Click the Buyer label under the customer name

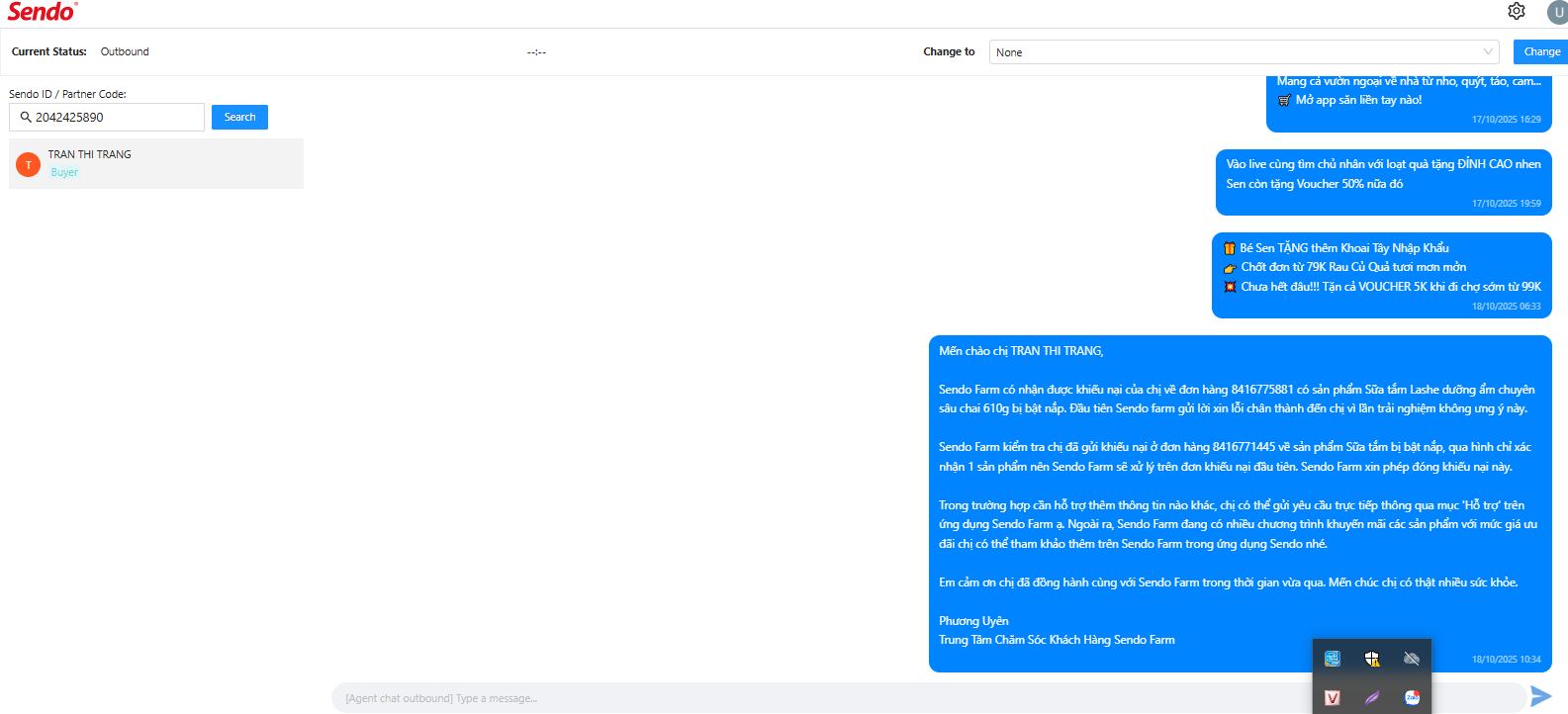pyautogui.click(x=64, y=172)
